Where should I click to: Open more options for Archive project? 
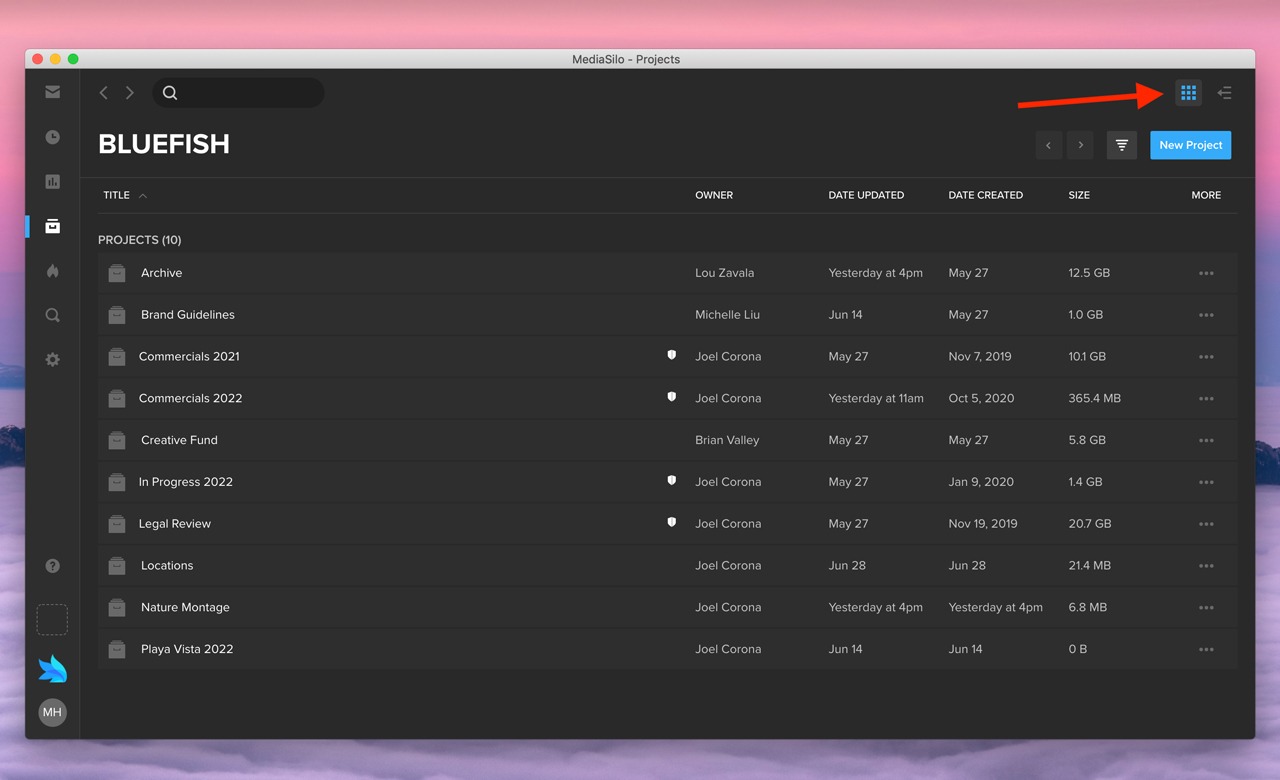click(1206, 273)
